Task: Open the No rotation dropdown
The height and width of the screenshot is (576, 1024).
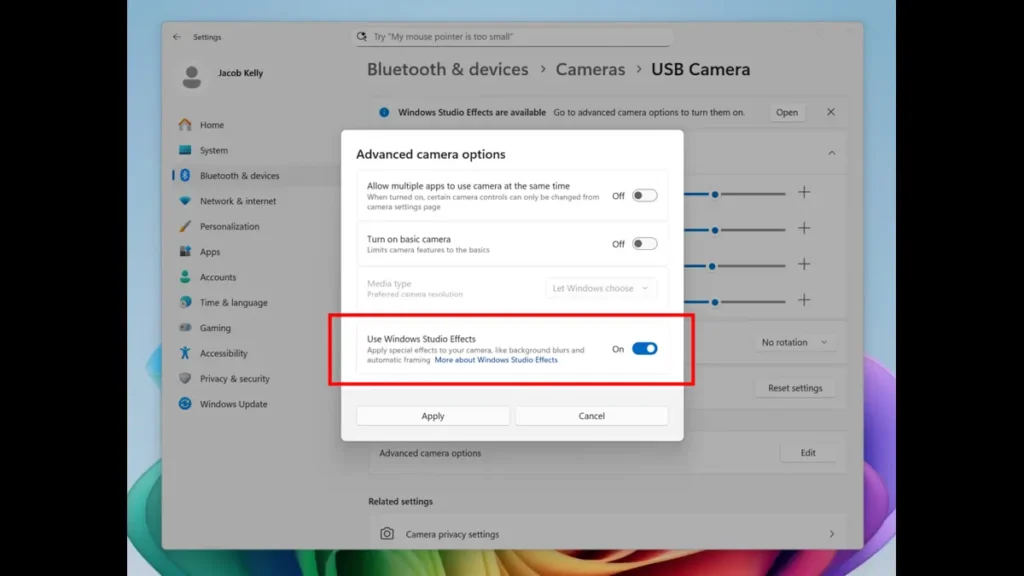Action: coord(794,342)
